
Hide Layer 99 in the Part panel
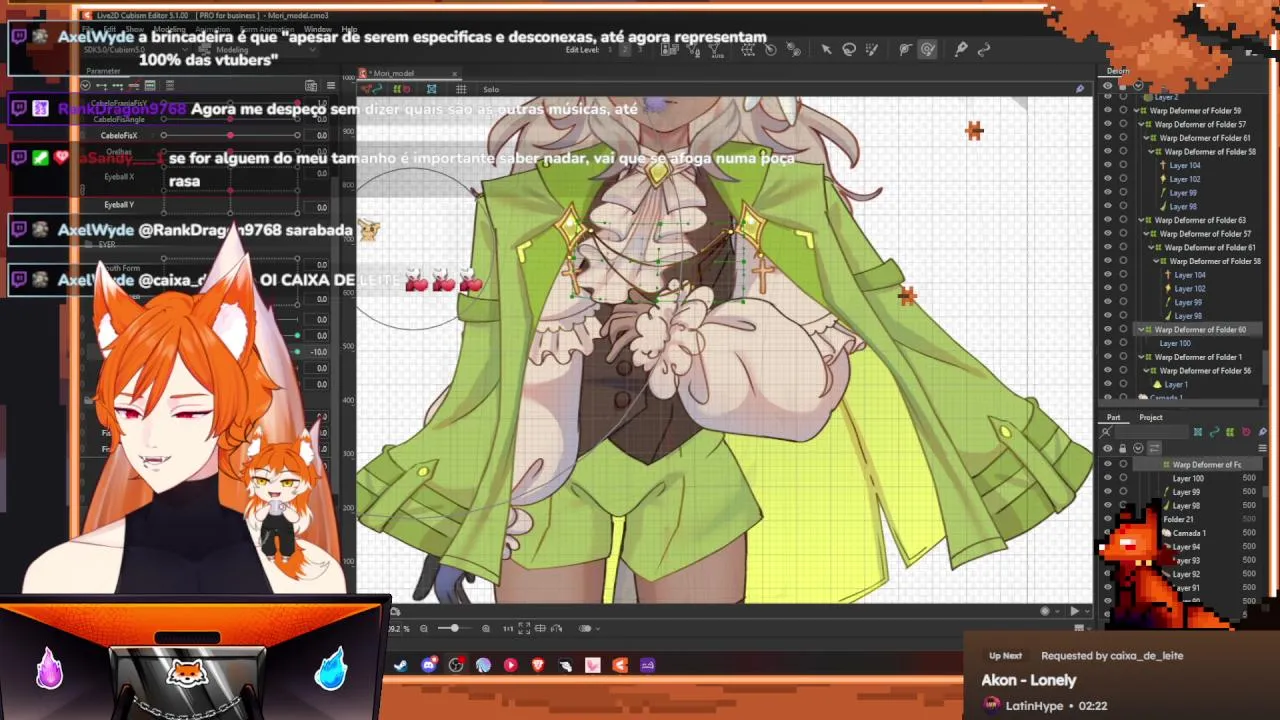(1107, 492)
